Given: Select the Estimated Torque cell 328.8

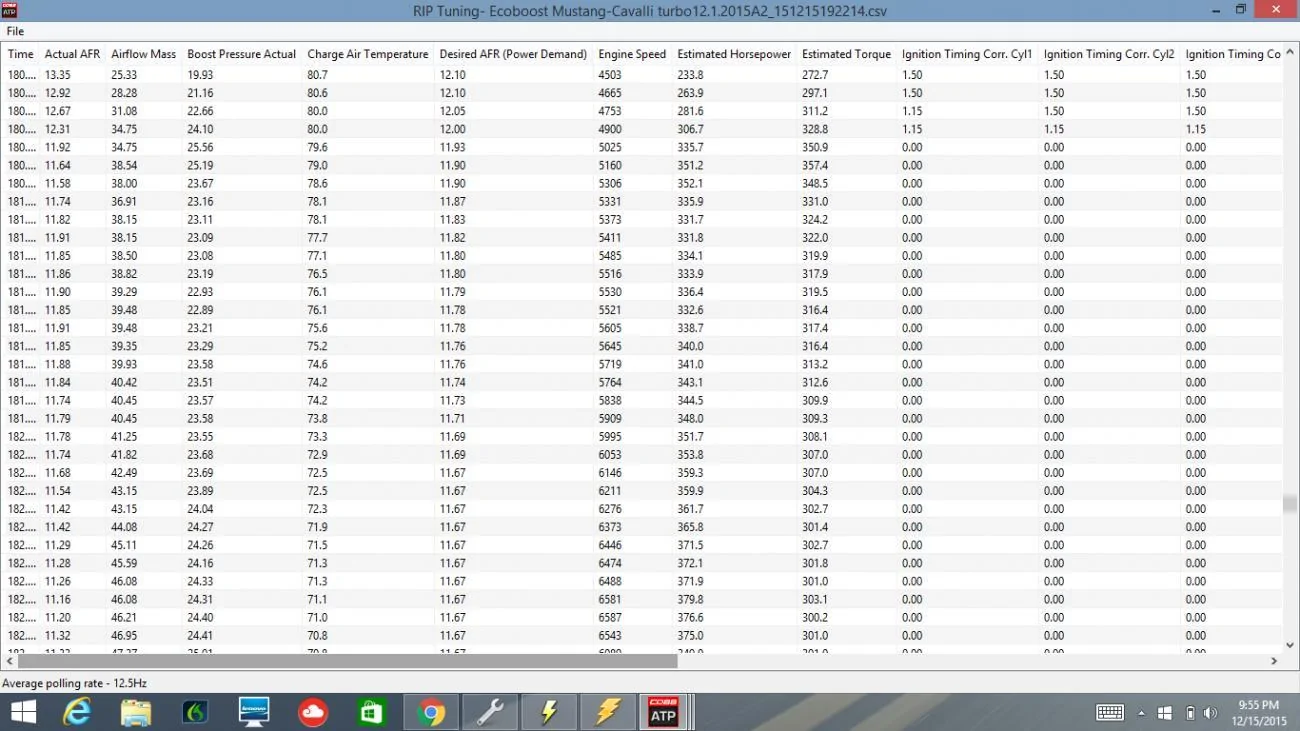Looking at the screenshot, I should coord(815,129).
